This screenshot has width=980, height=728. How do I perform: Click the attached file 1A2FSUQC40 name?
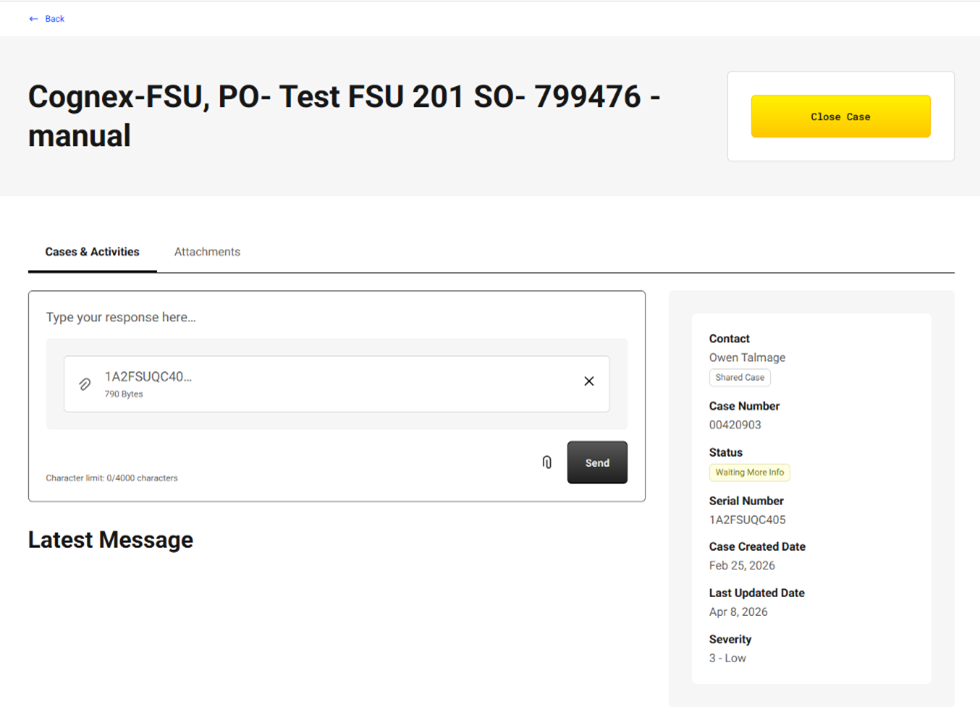tap(148, 376)
